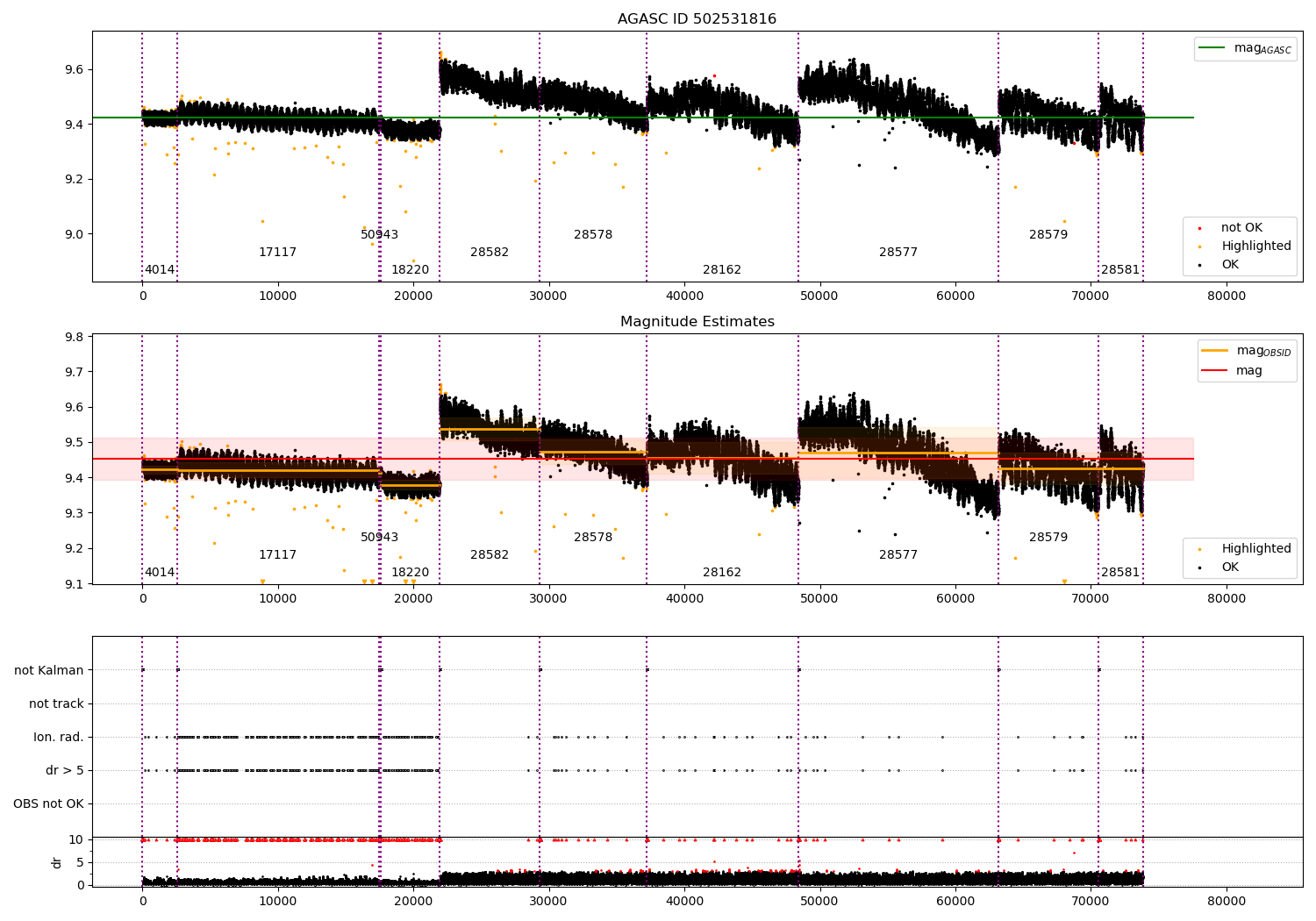The height and width of the screenshot is (921, 1316).
Task: Click the "not track" row label
Action: coord(56,703)
